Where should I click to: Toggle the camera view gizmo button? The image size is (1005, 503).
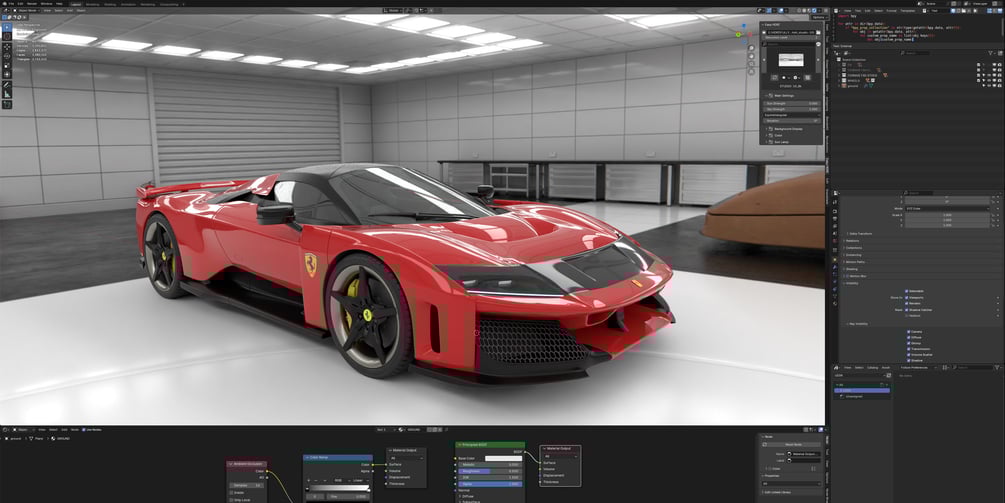(x=752, y=63)
